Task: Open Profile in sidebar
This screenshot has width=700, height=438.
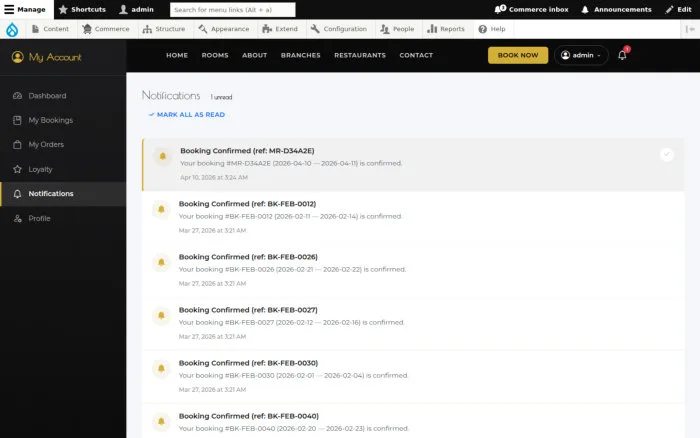Action: coord(63,218)
